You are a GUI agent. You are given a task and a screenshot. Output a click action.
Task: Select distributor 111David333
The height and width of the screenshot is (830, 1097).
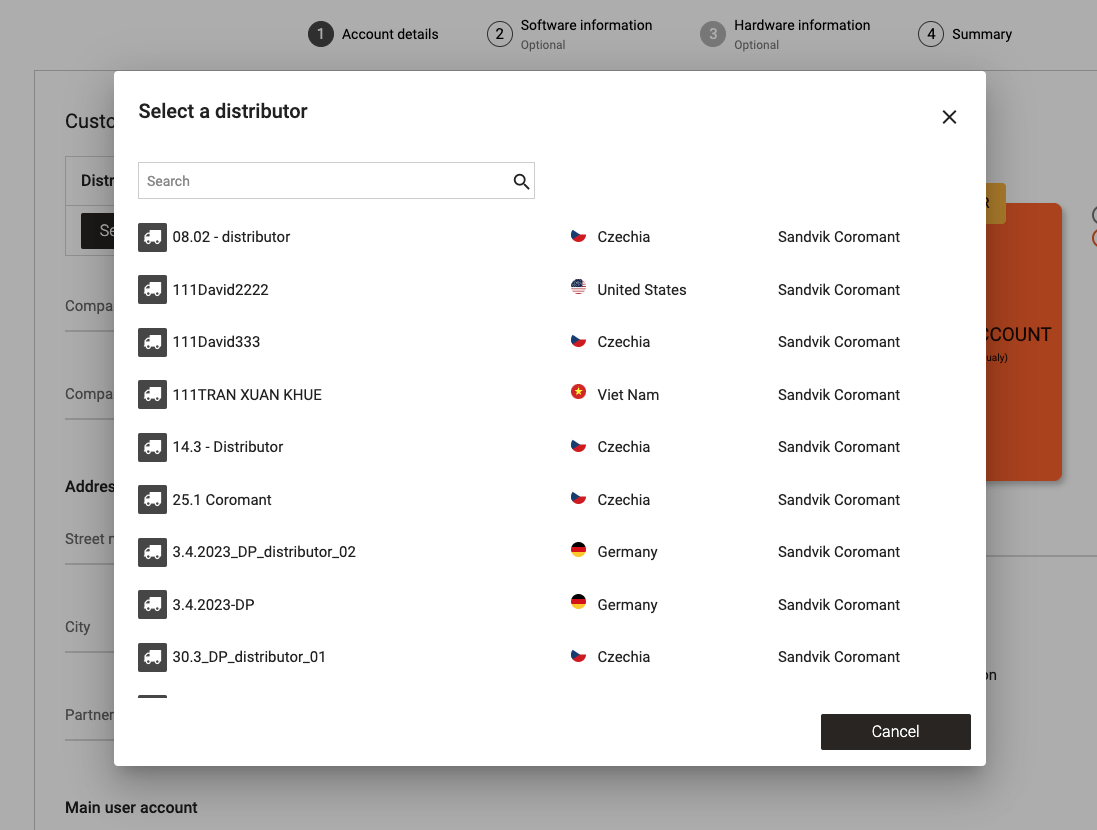[216, 342]
